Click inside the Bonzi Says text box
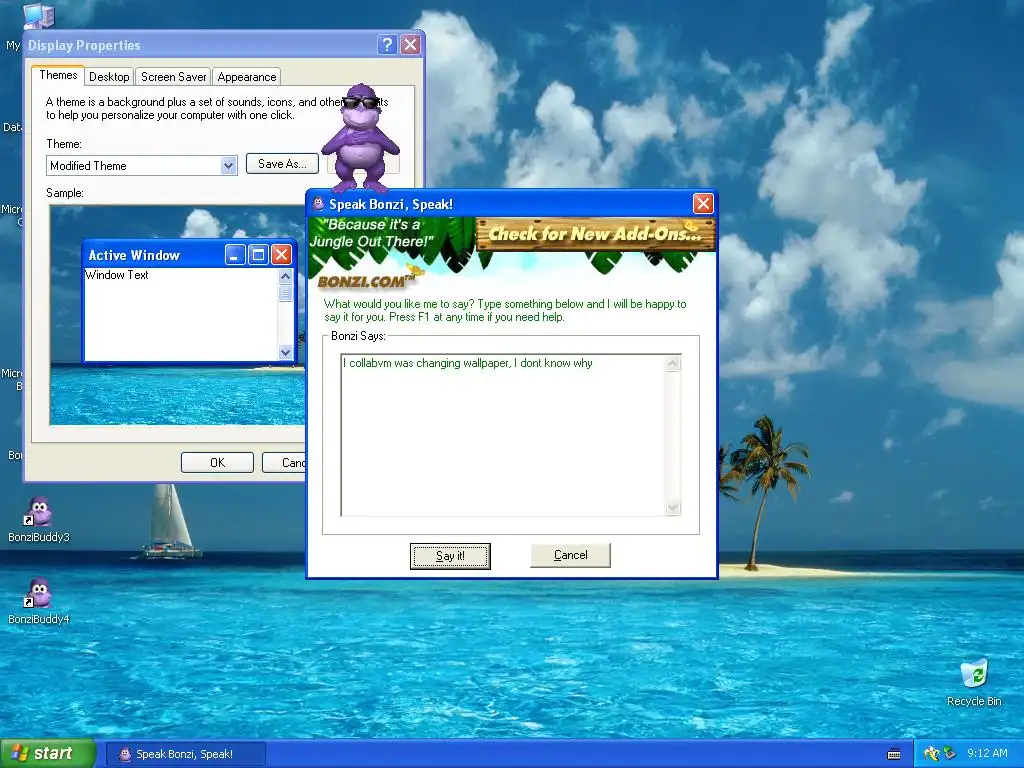1024x768 pixels. [503, 435]
